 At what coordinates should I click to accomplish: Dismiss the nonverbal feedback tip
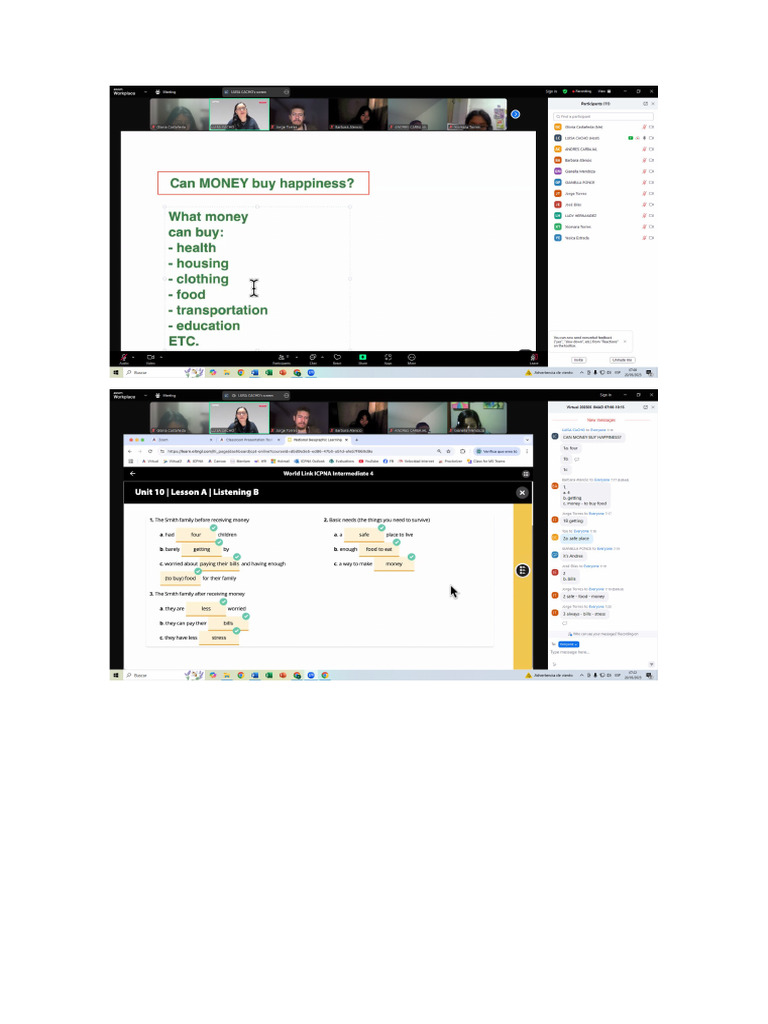click(625, 342)
